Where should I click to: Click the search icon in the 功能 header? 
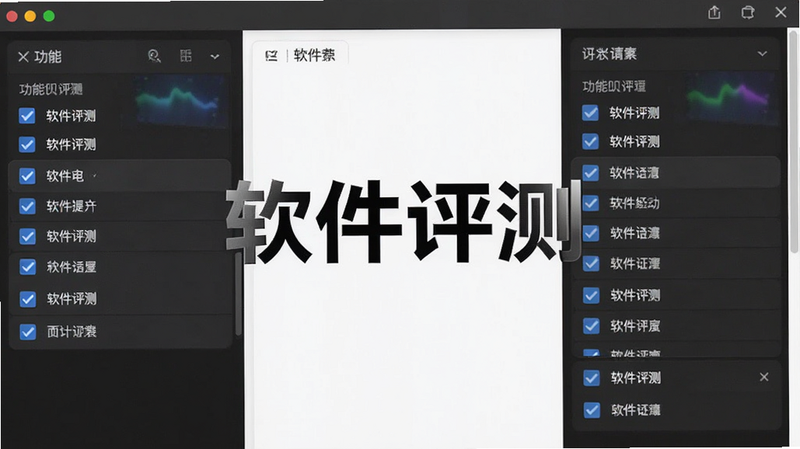pos(154,56)
